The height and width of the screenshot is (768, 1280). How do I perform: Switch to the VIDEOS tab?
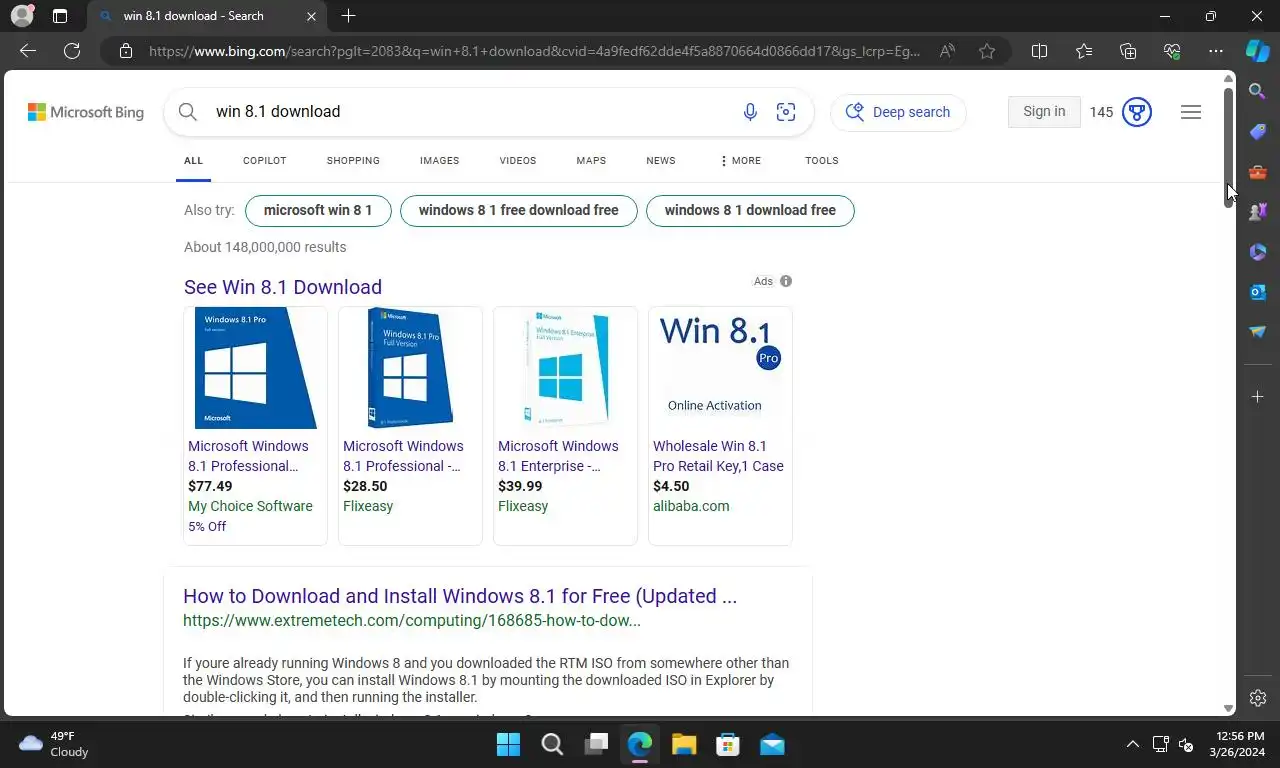coord(518,161)
